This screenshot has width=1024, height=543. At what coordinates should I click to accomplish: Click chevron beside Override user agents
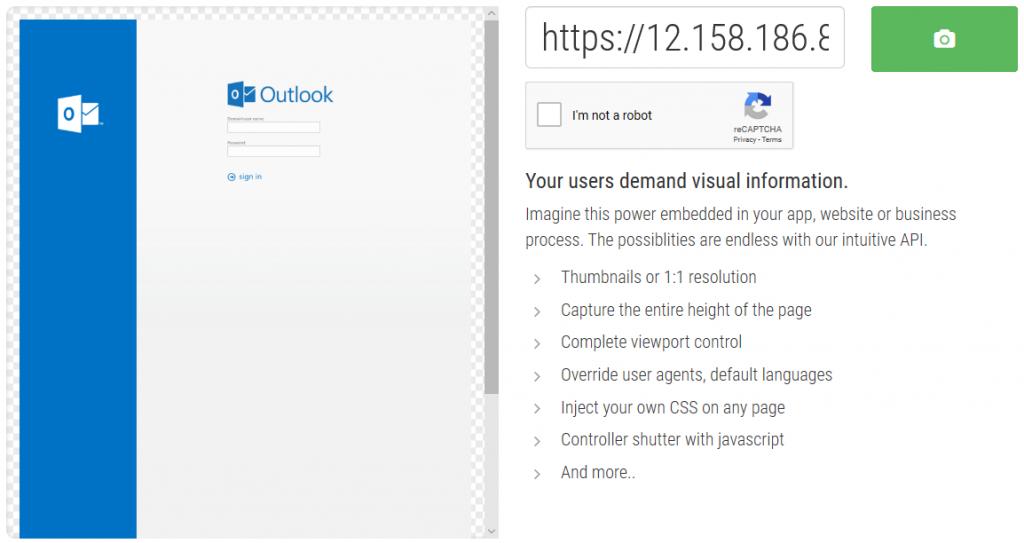tap(537, 376)
